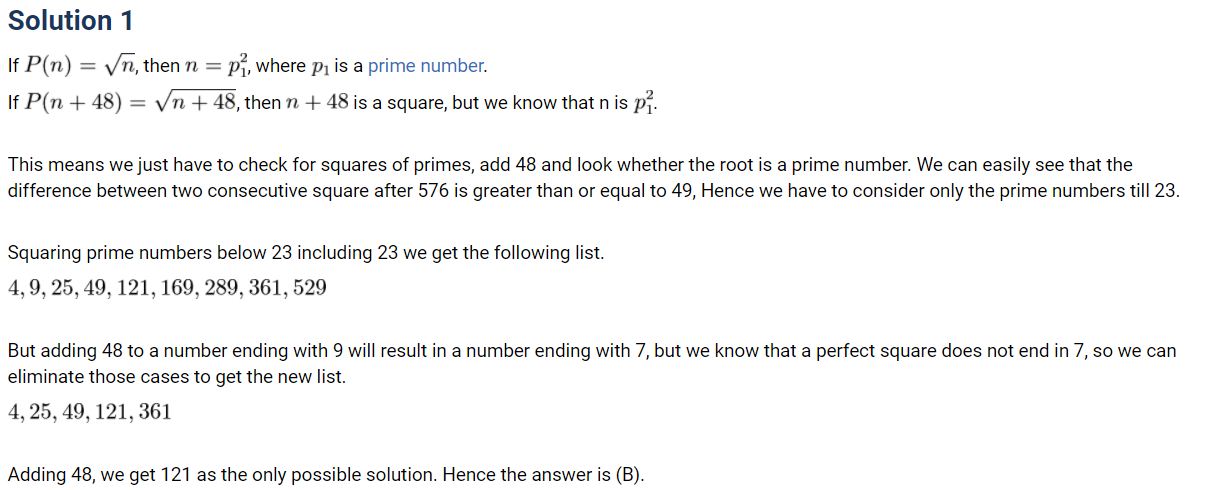1208x490 pixels.
Task: Click the sentence "Squaring prime numbers below 23"
Action: click(305, 252)
